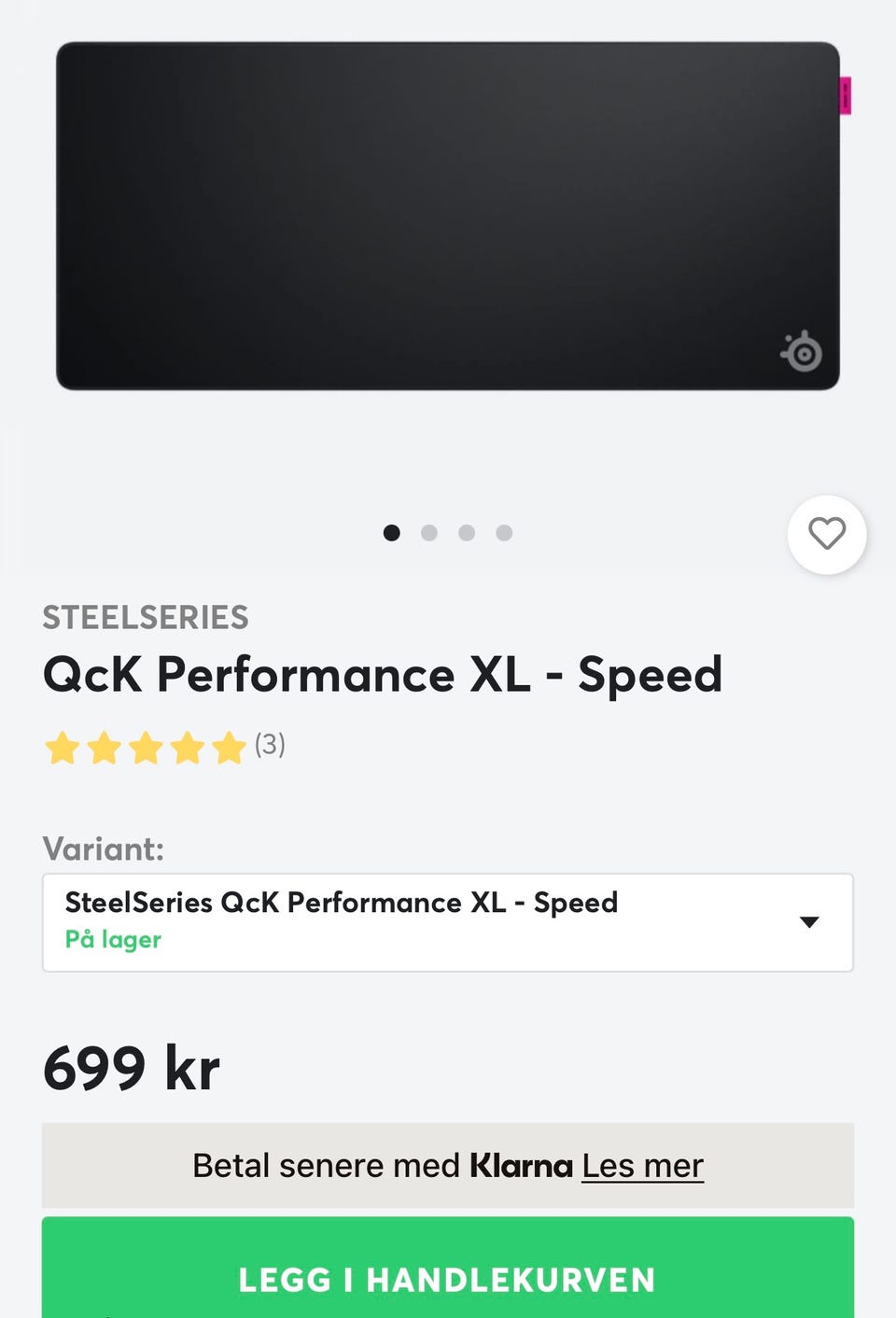Screen dimensions: 896x1318
Task: Open the Variant dropdown arrow
Action: pyautogui.click(x=809, y=922)
